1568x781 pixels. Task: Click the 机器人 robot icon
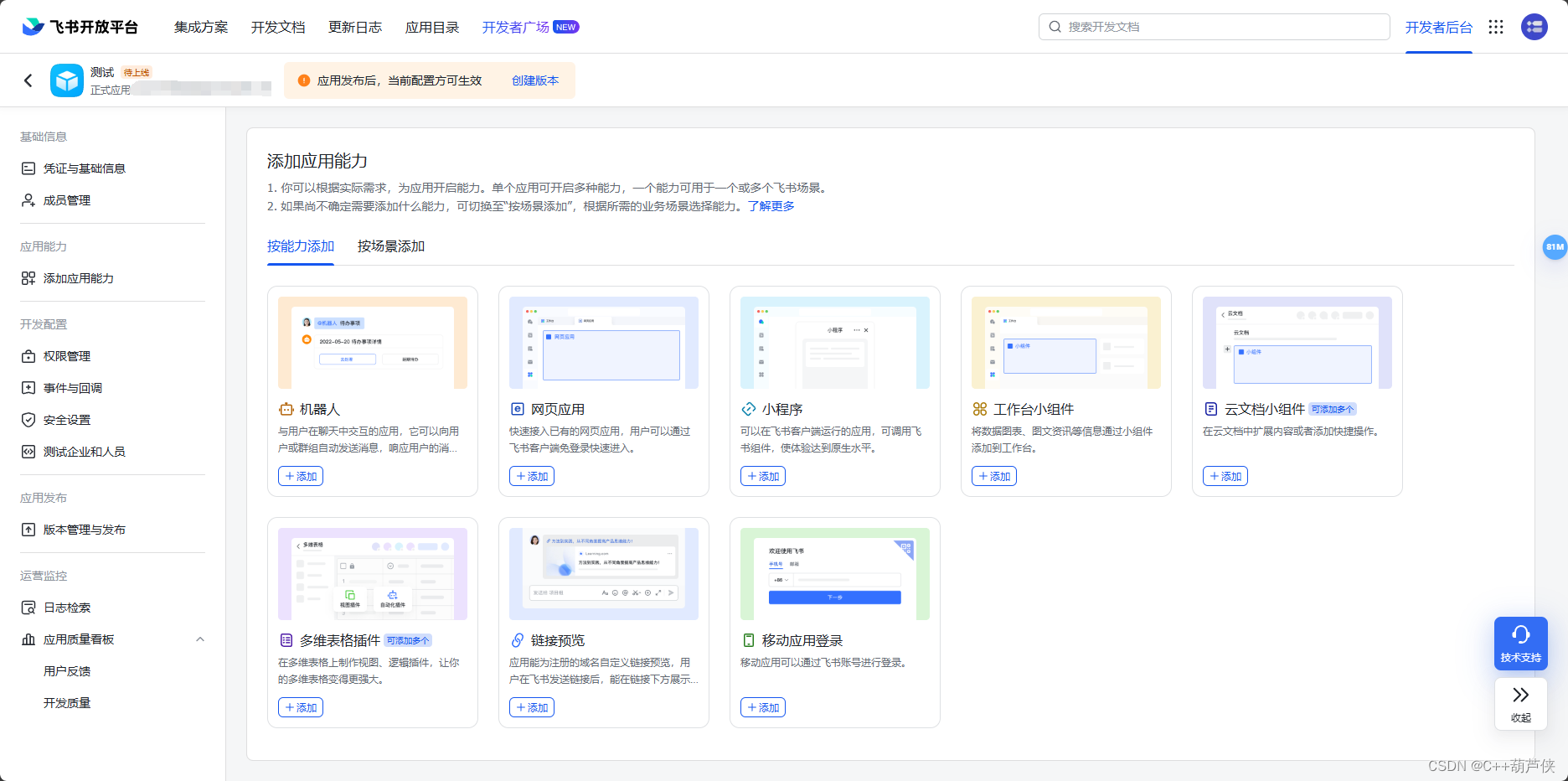pos(286,409)
